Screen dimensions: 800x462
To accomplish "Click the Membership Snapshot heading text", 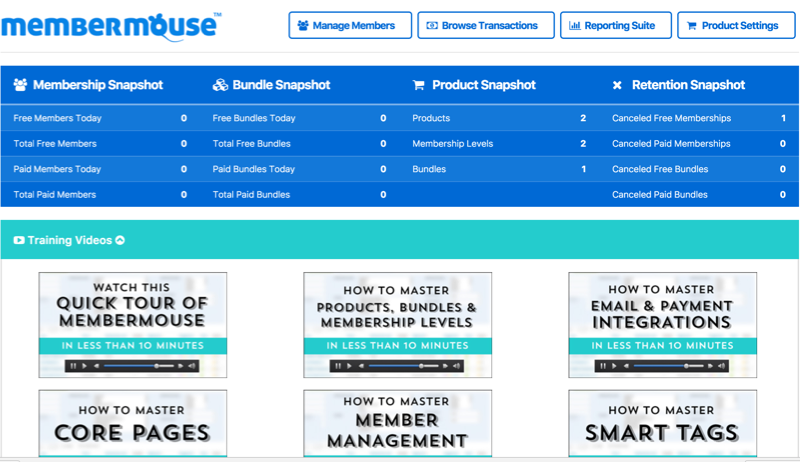I will [x=98, y=85].
